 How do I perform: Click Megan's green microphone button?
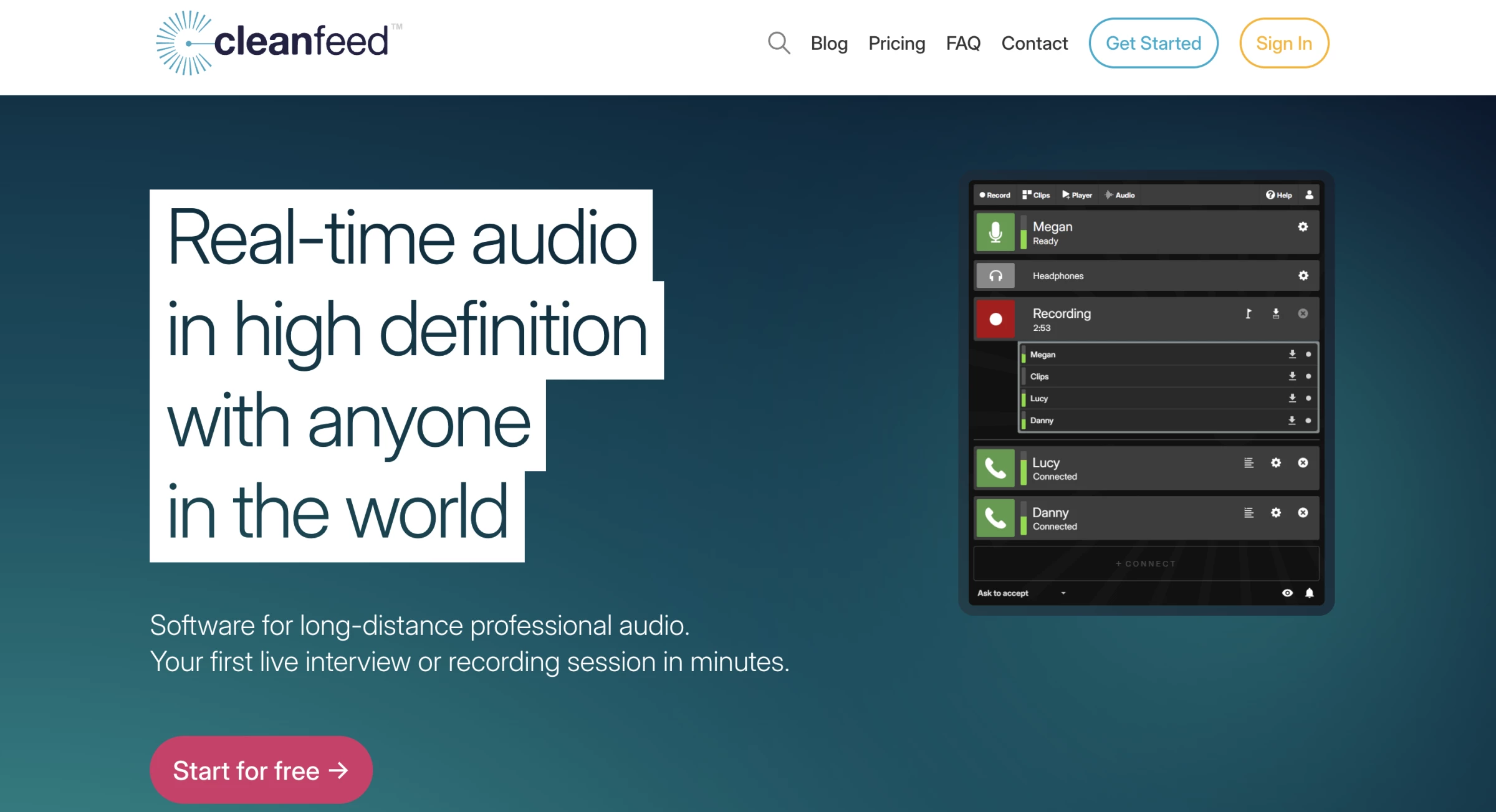995,232
